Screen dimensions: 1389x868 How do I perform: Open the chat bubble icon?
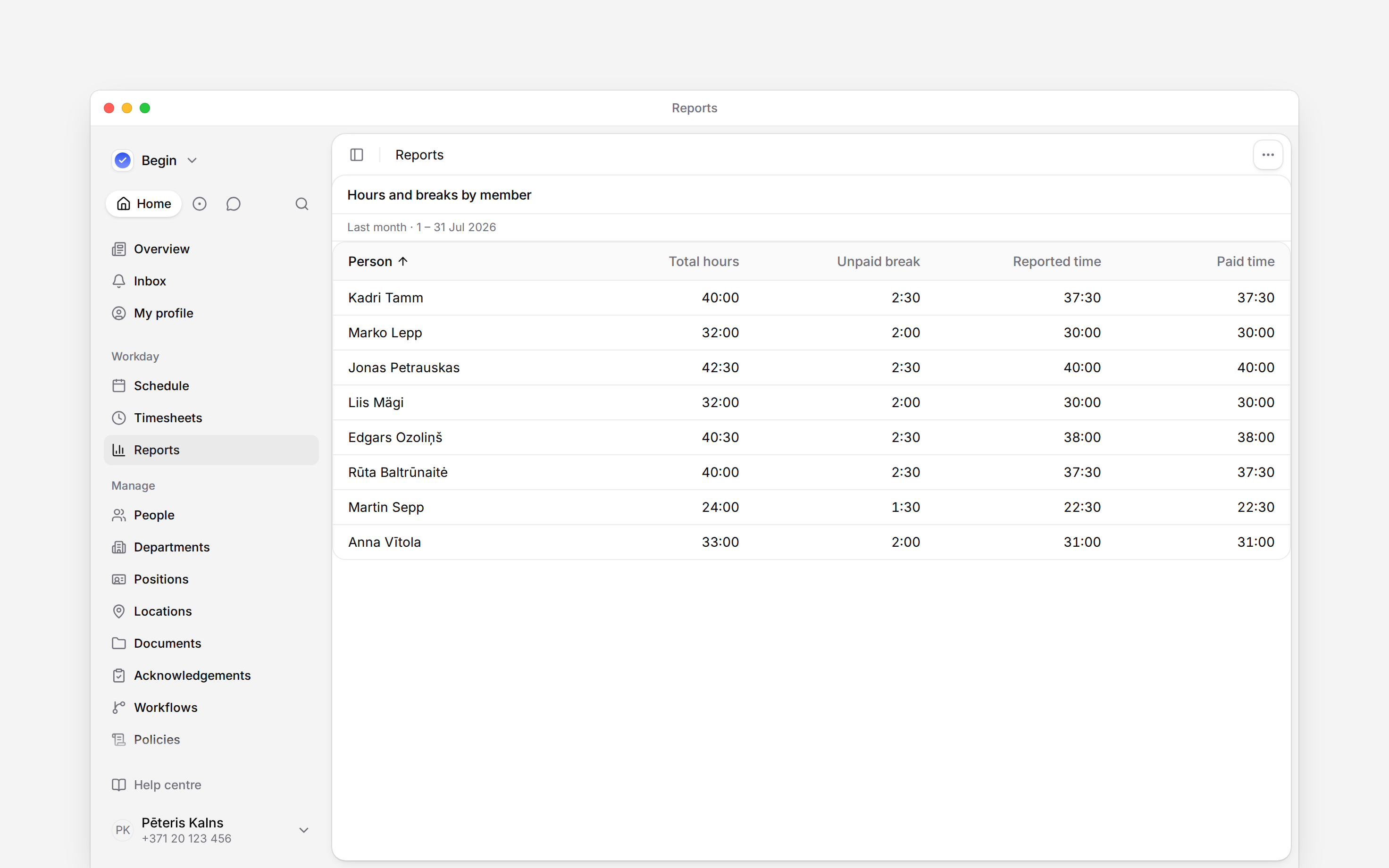(233, 204)
